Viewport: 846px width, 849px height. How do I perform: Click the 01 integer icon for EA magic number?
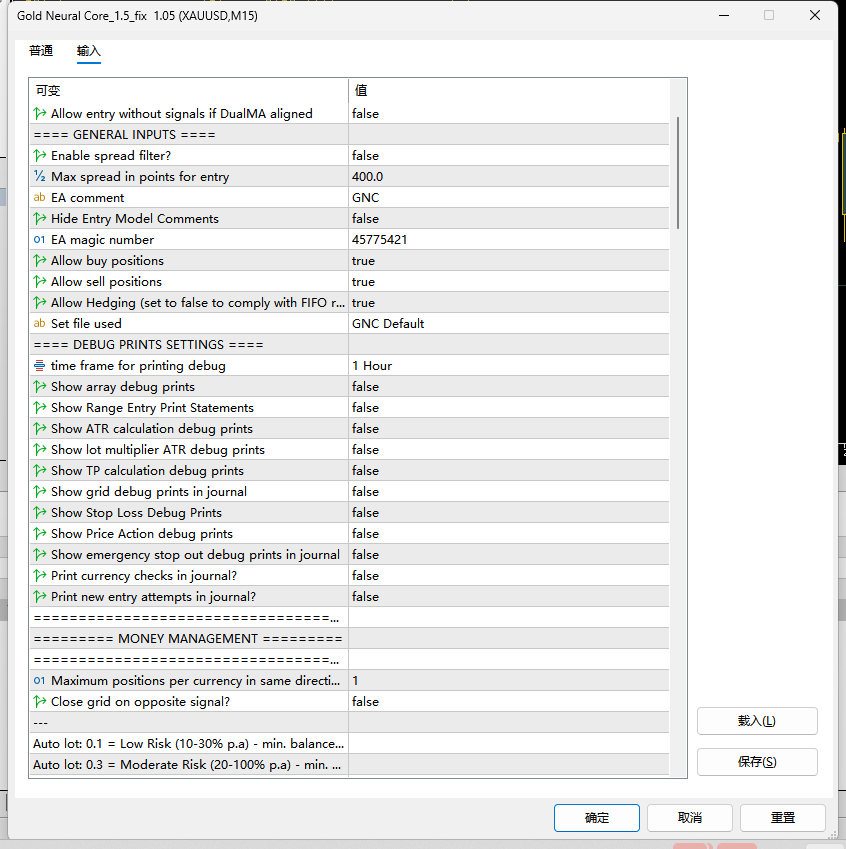pyautogui.click(x=40, y=240)
